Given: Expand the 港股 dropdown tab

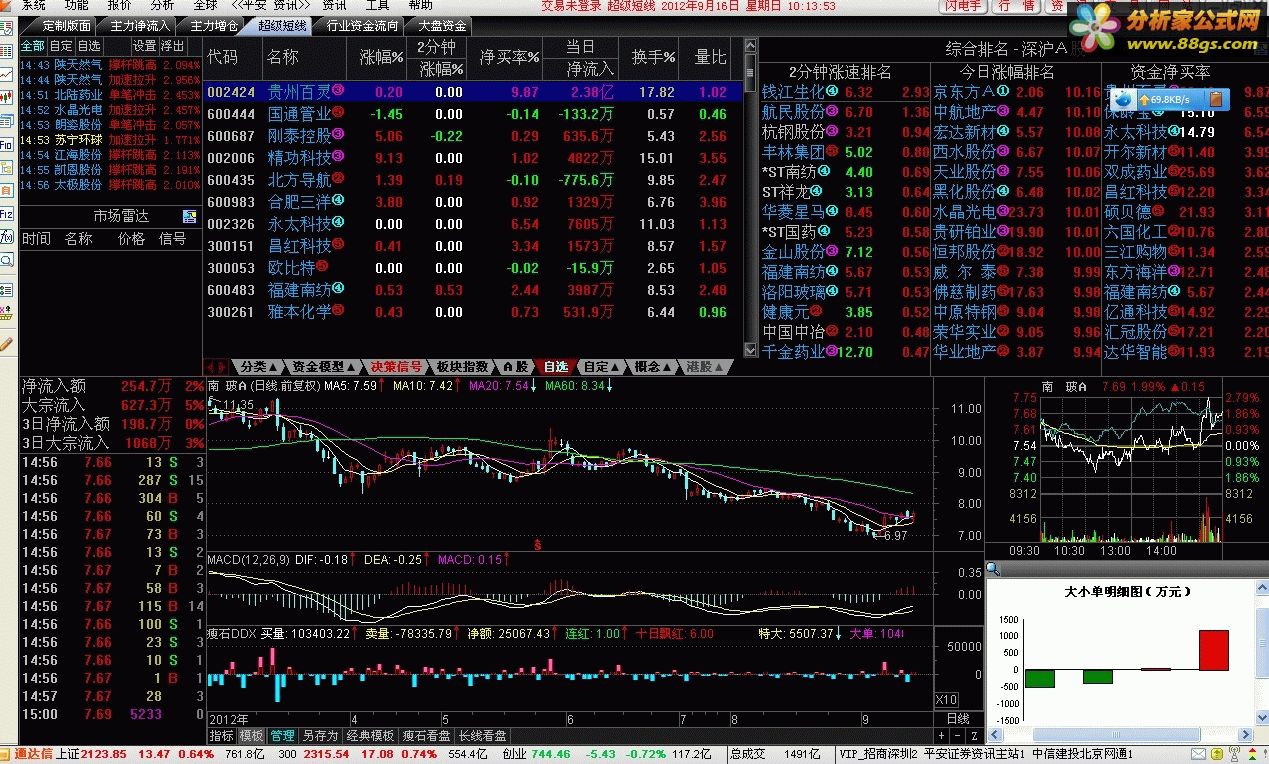Looking at the screenshot, I should 706,366.
